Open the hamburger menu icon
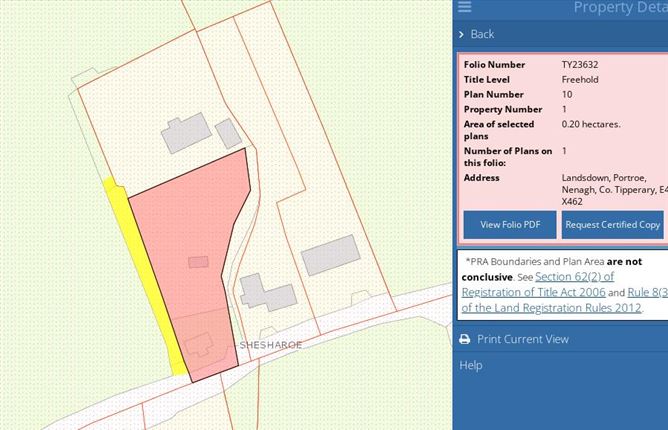668x430 pixels. pyautogui.click(x=464, y=7)
